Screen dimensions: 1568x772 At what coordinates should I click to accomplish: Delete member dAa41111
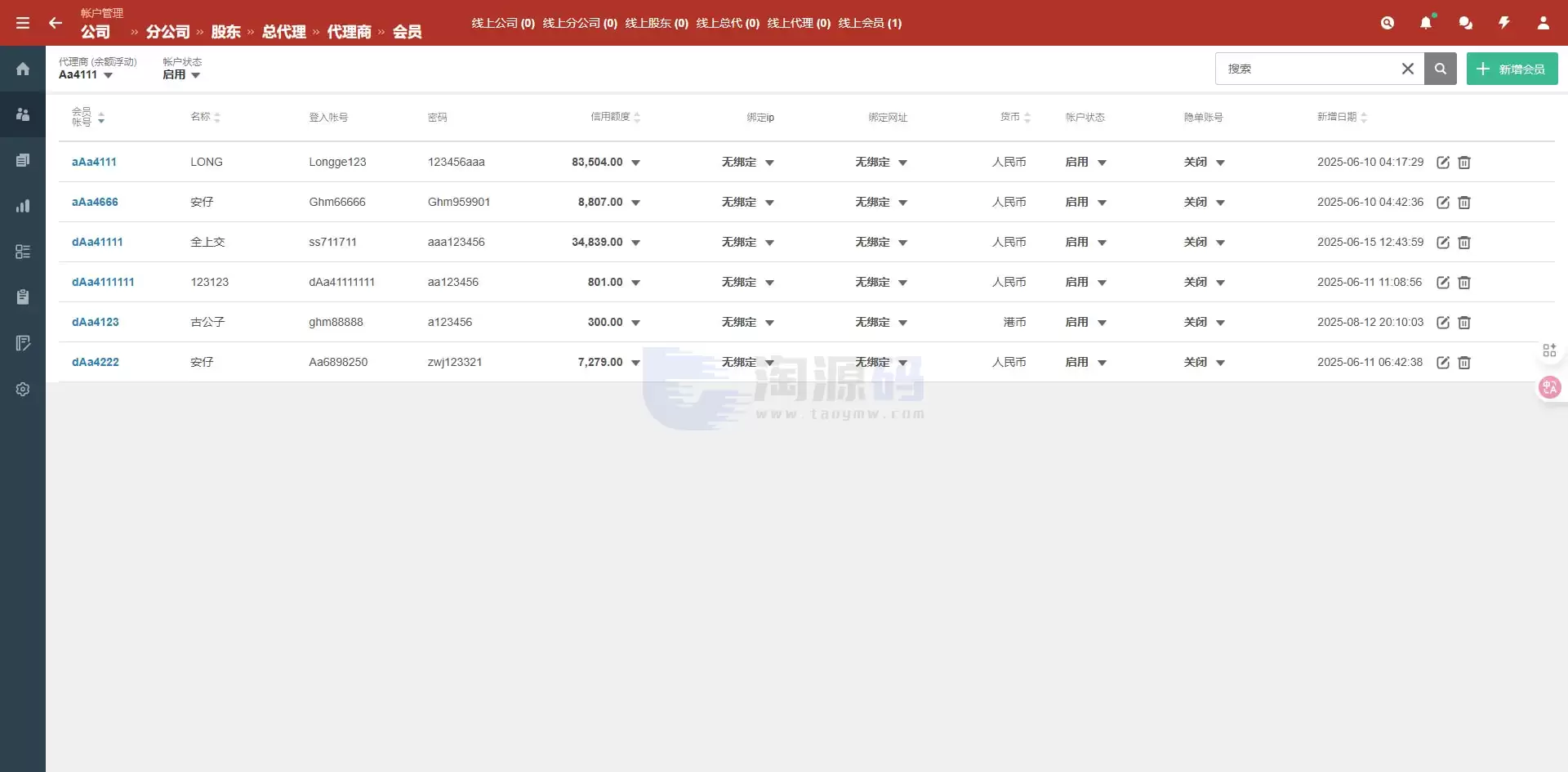click(x=1464, y=243)
